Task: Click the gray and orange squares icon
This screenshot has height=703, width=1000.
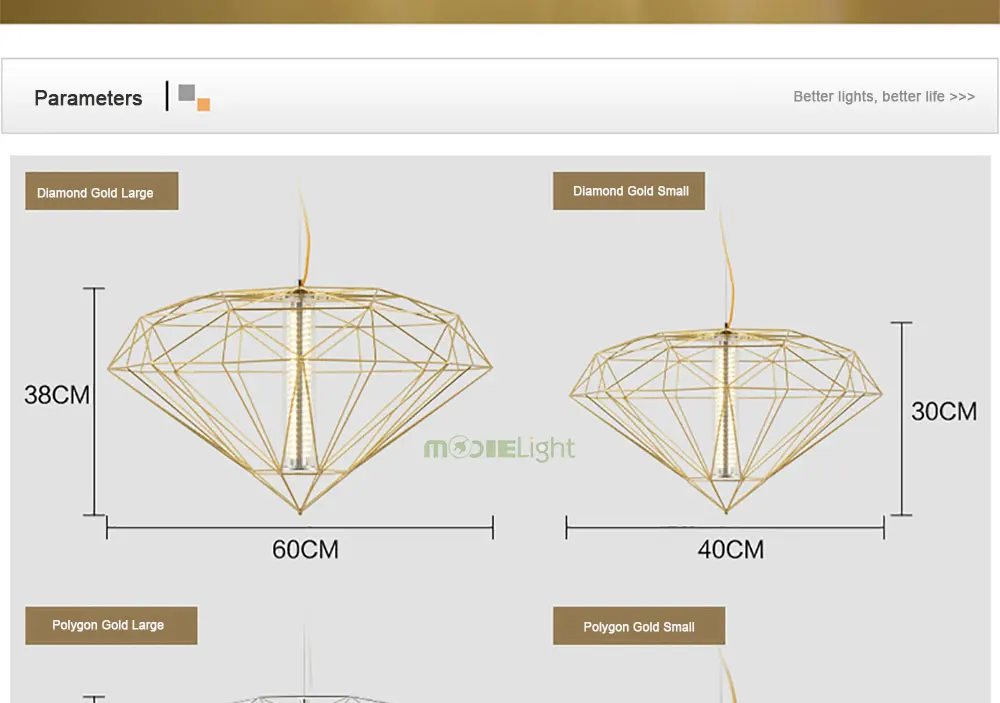Action: coord(195,98)
